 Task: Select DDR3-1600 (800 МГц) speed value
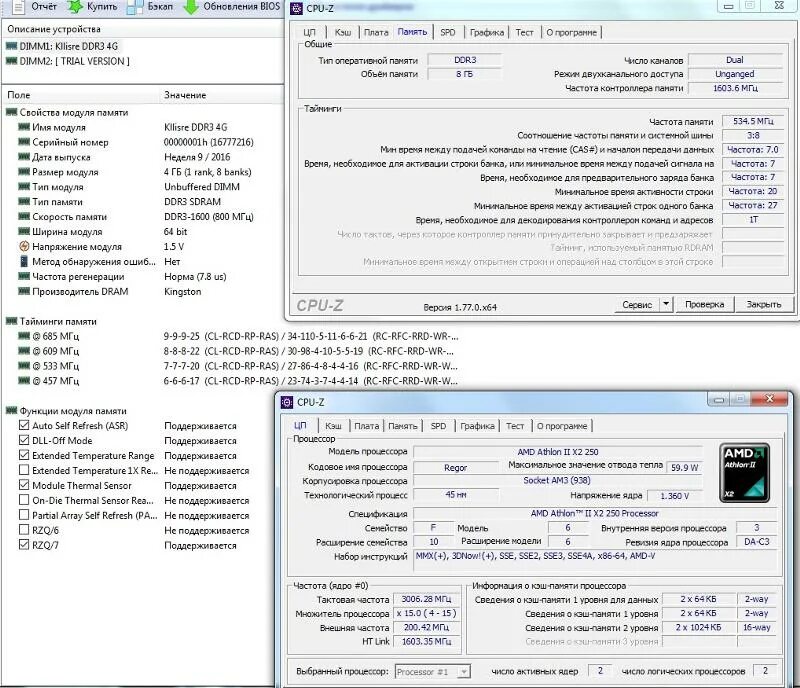209,216
